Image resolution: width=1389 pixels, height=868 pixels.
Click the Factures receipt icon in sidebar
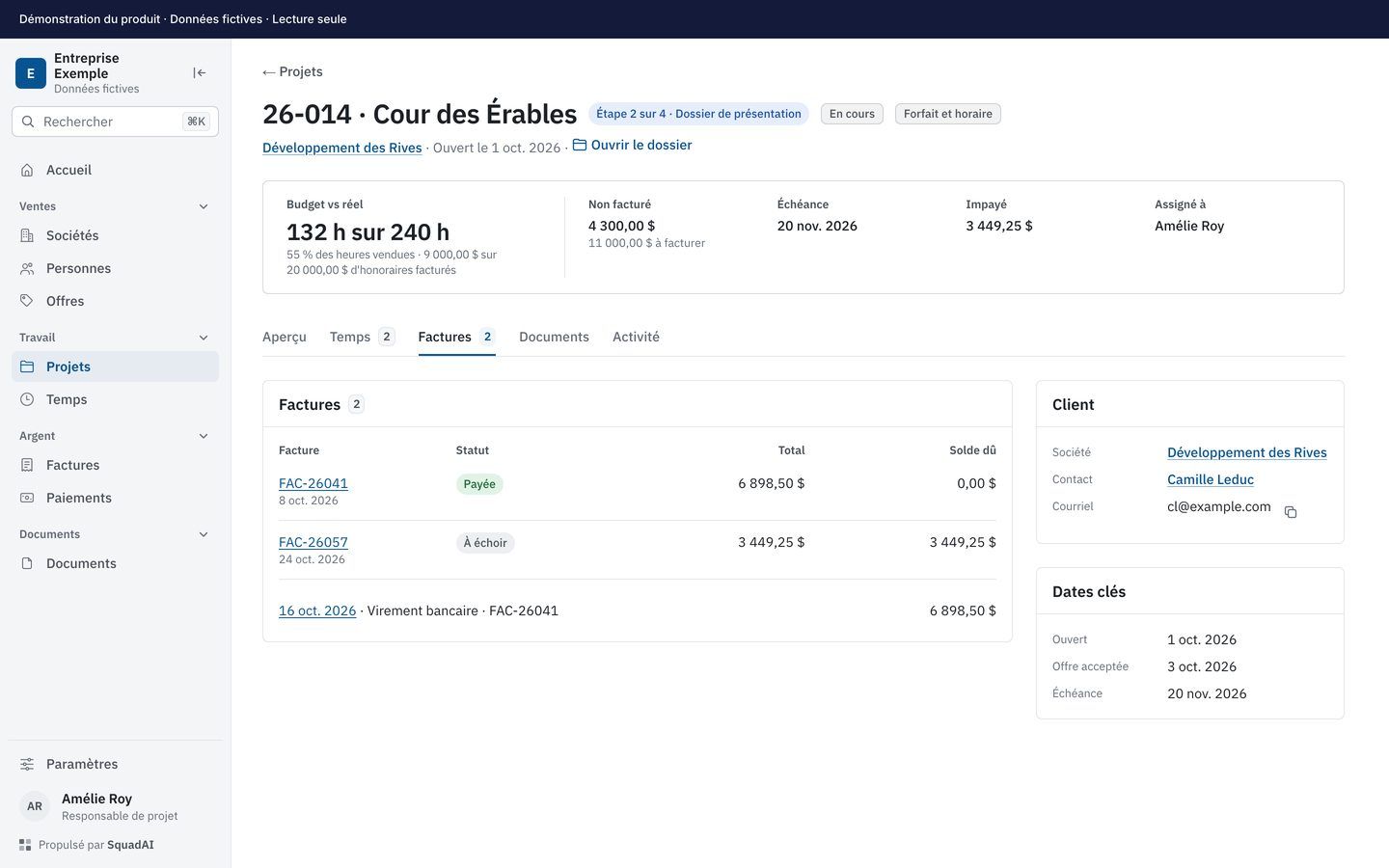(x=27, y=465)
